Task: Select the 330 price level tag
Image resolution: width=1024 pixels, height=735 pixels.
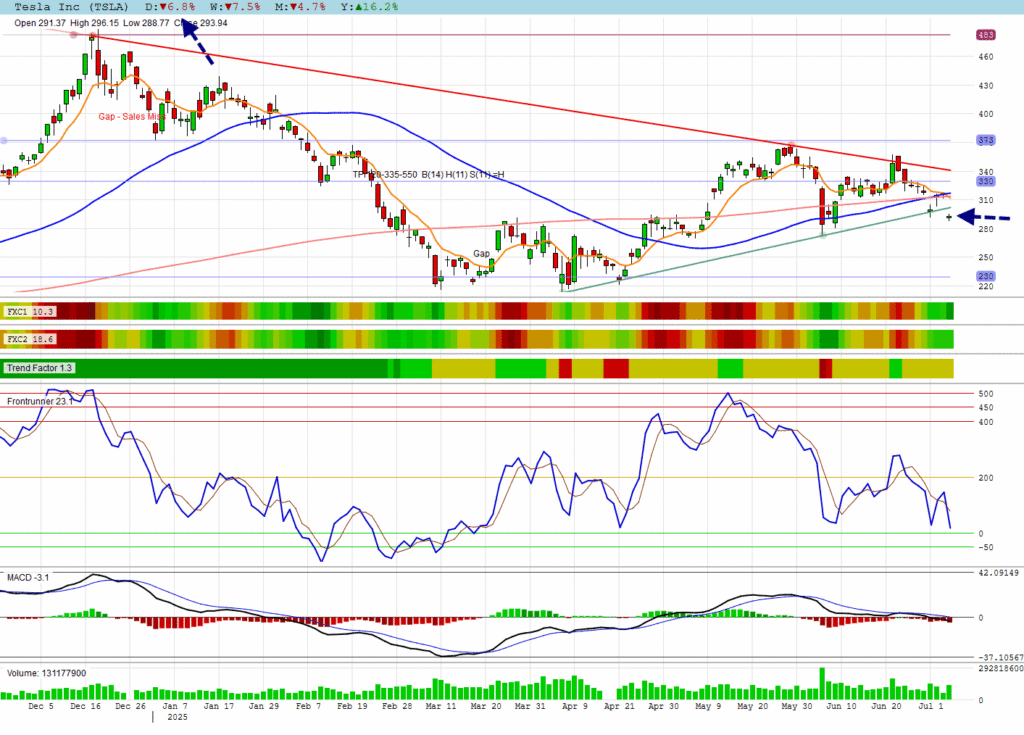Action: coord(985,181)
